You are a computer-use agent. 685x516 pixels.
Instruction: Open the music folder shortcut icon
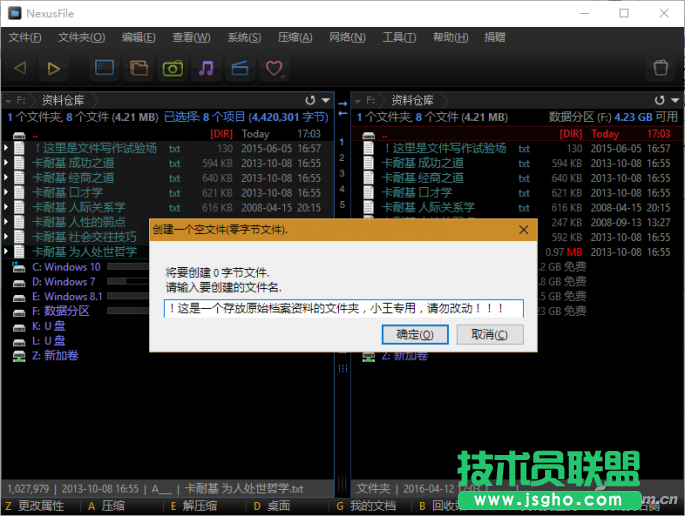point(206,68)
